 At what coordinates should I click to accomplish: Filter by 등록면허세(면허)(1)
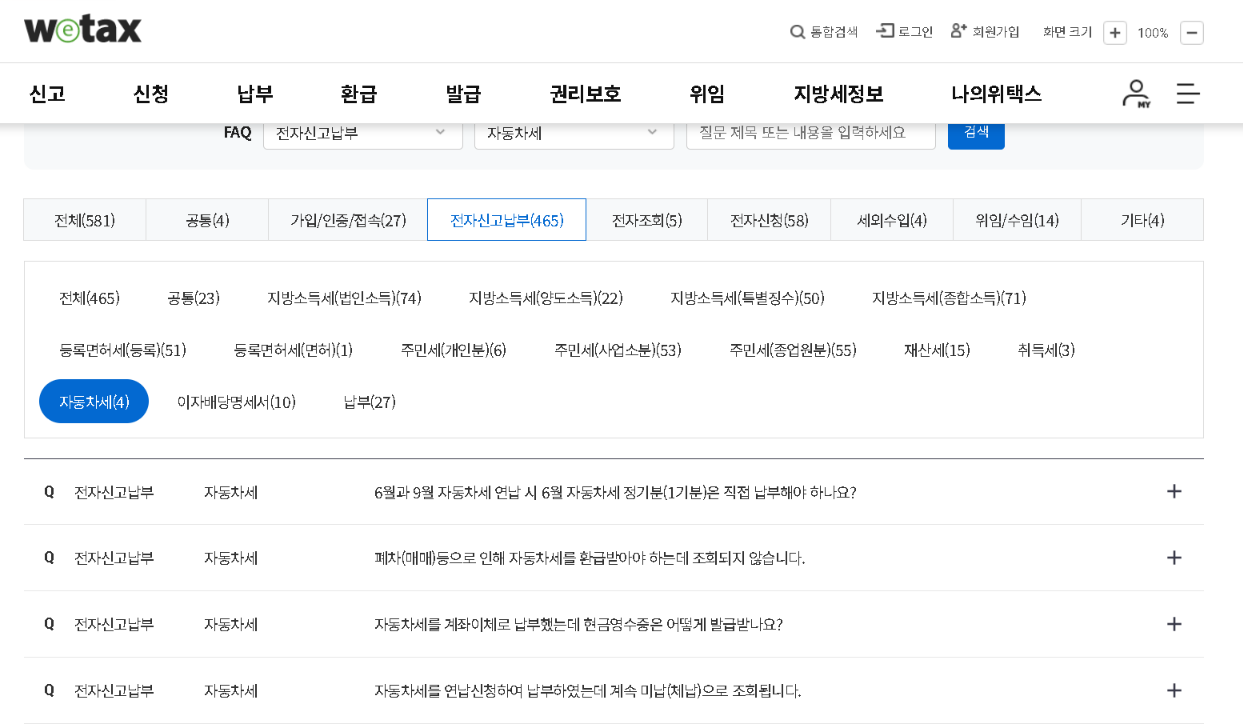[293, 350]
